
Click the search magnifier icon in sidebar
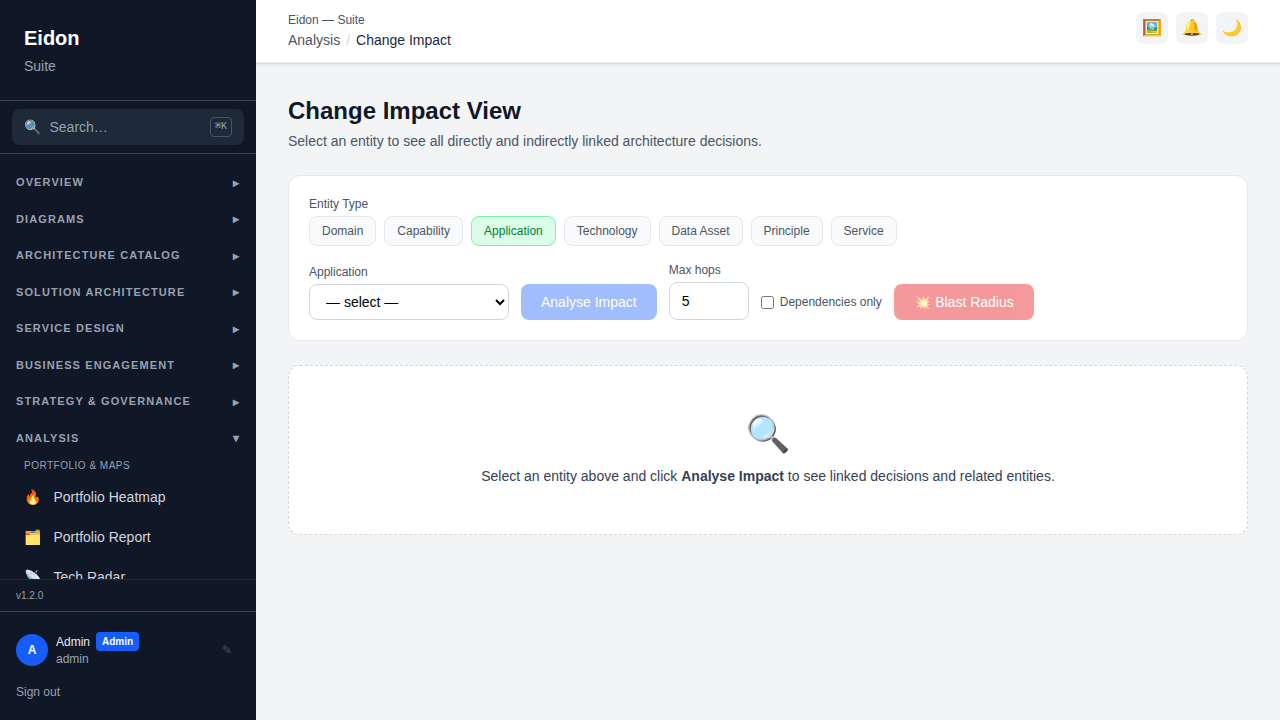[x=32, y=127]
